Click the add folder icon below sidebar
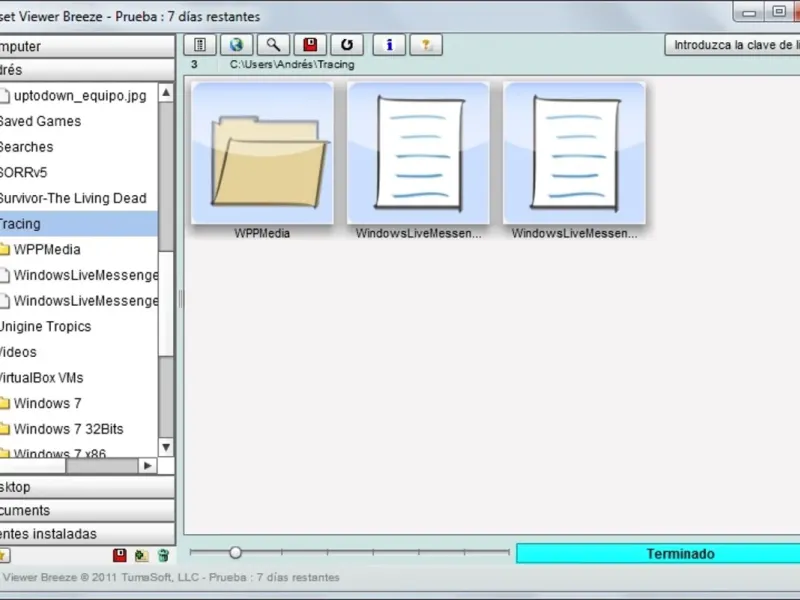The height and width of the screenshot is (600, 800). [x=141, y=555]
